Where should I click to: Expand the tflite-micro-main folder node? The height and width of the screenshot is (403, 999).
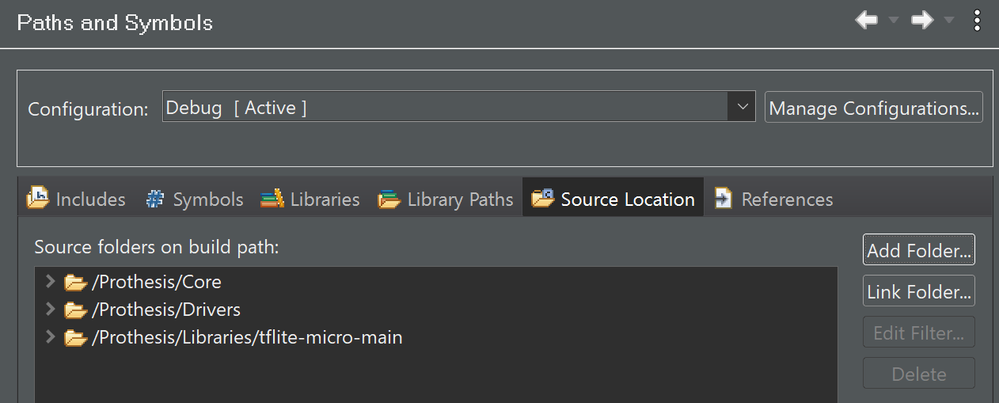click(x=51, y=338)
